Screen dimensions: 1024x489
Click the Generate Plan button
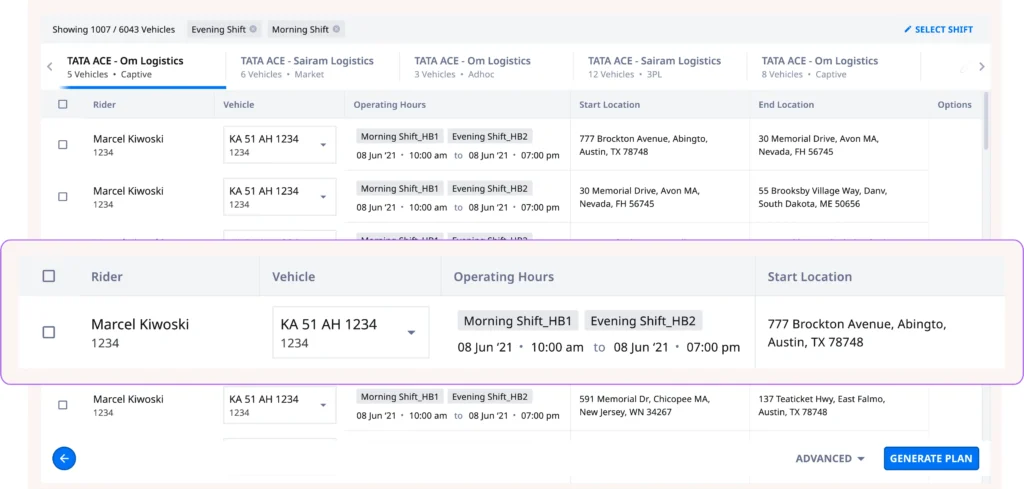tap(931, 459)
